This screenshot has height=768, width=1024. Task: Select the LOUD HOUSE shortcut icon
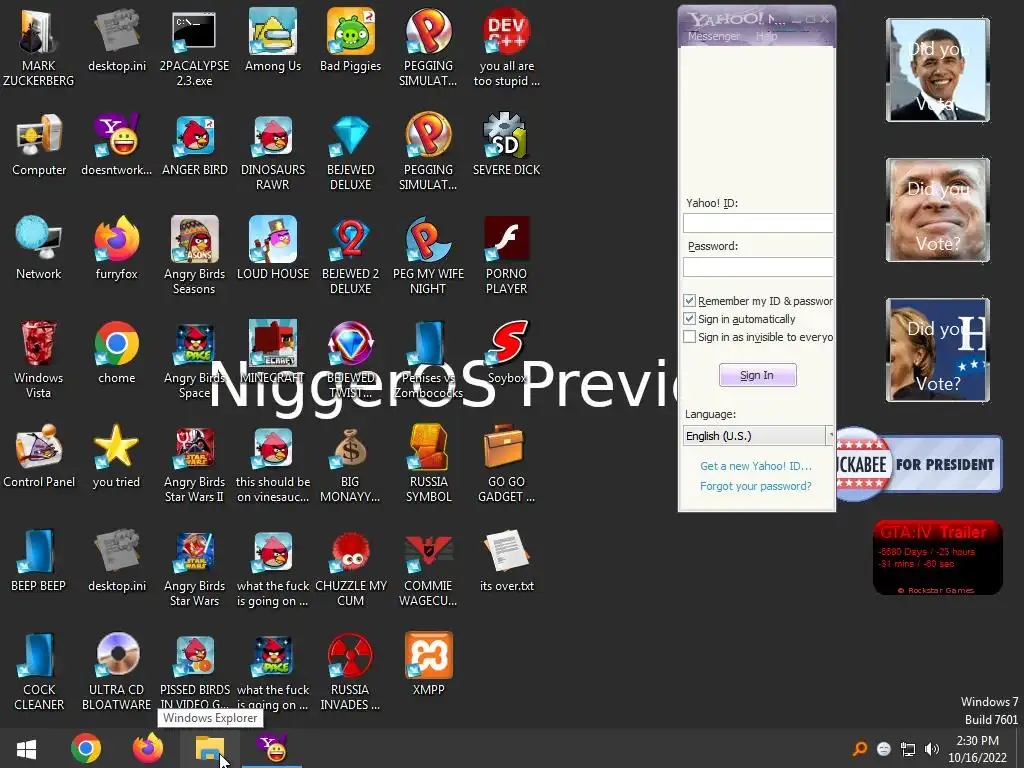pyautogui.click(x=272, y=248)
